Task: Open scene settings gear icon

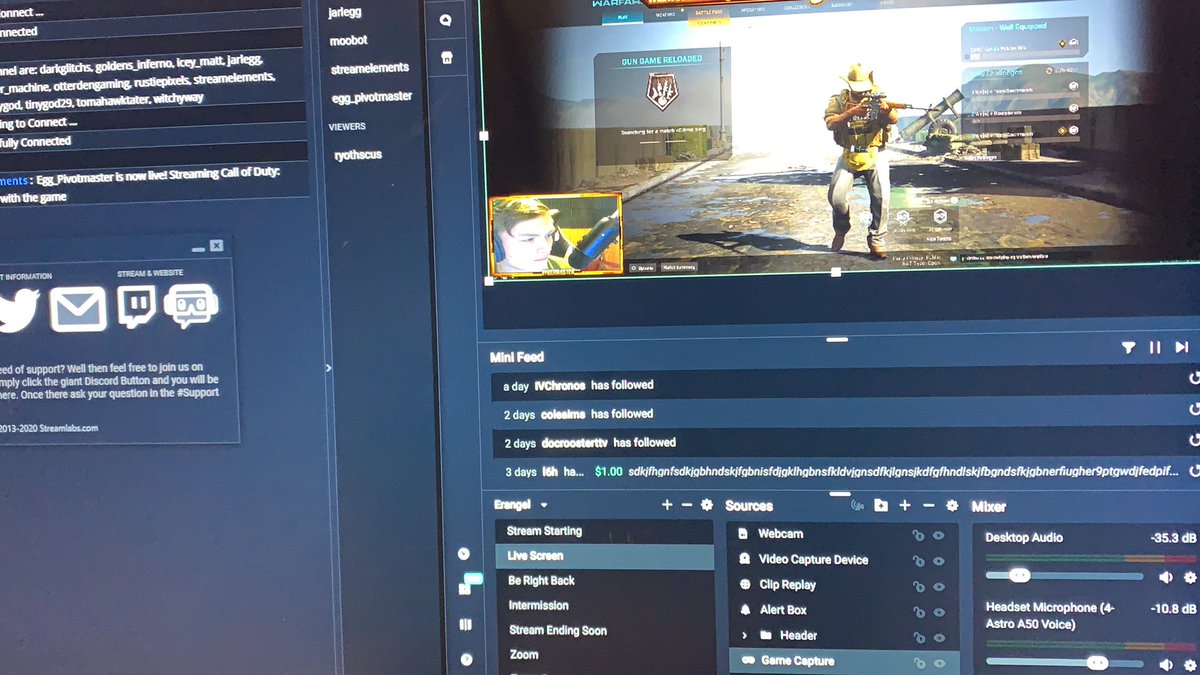Action: 707,505
